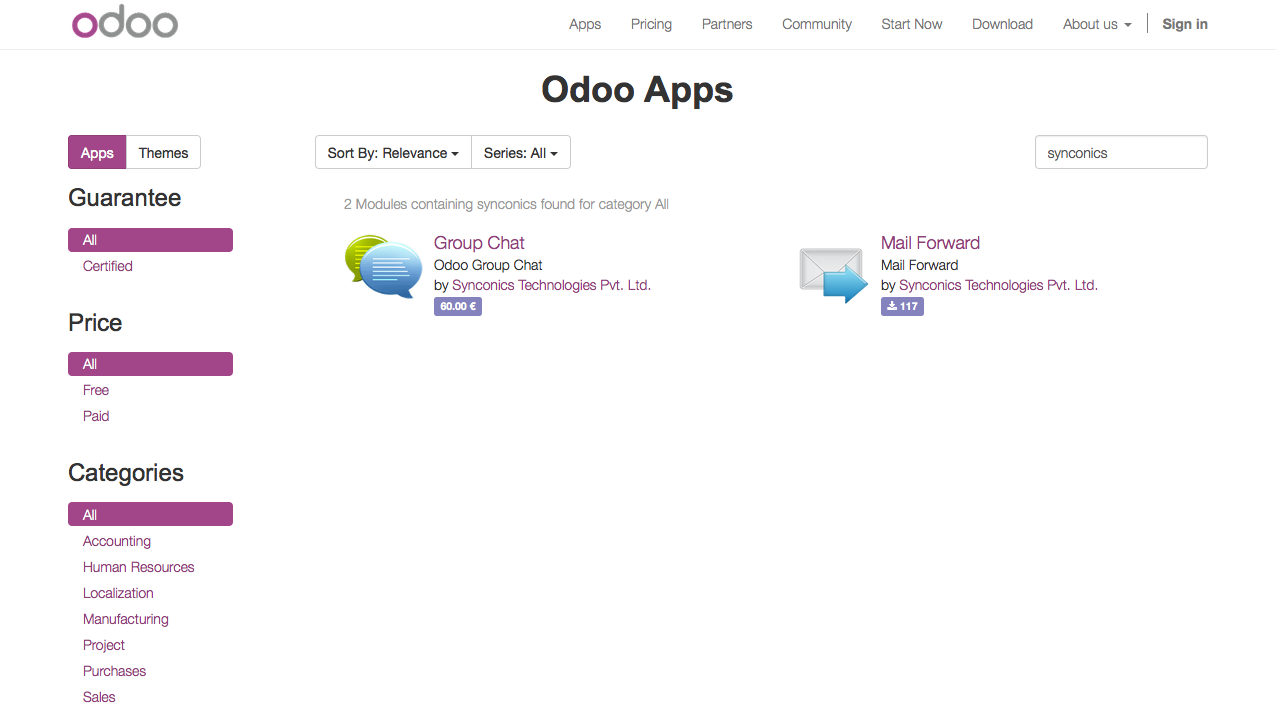Select All under Price
The height and width of the screenshot is (711, 1276).
point(150,364)
